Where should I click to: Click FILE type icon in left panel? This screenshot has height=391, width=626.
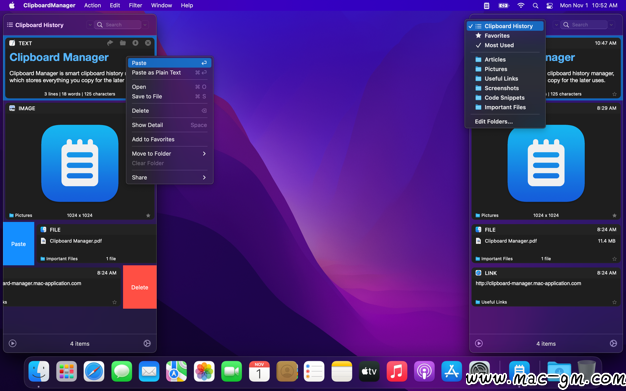tap(43, 230)
